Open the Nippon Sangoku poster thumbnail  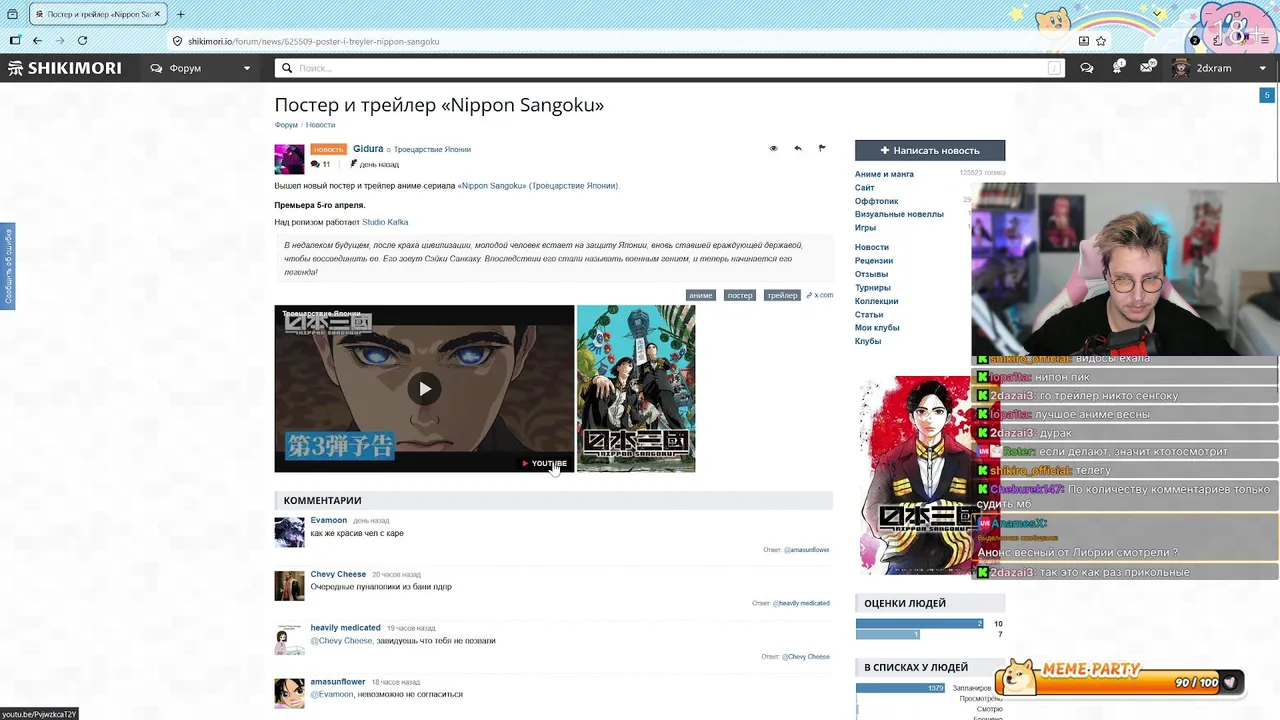click(636, 389)
